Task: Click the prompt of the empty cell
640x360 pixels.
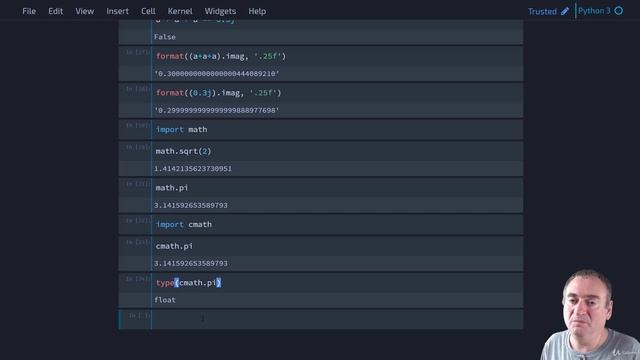Action: (139, 316)
